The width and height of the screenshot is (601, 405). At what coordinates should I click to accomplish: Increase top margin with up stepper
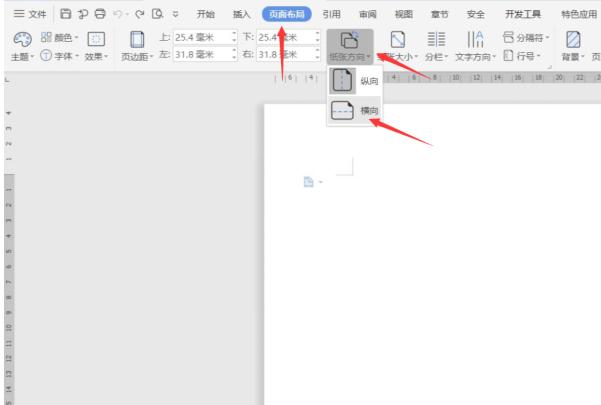pos(235,34)
